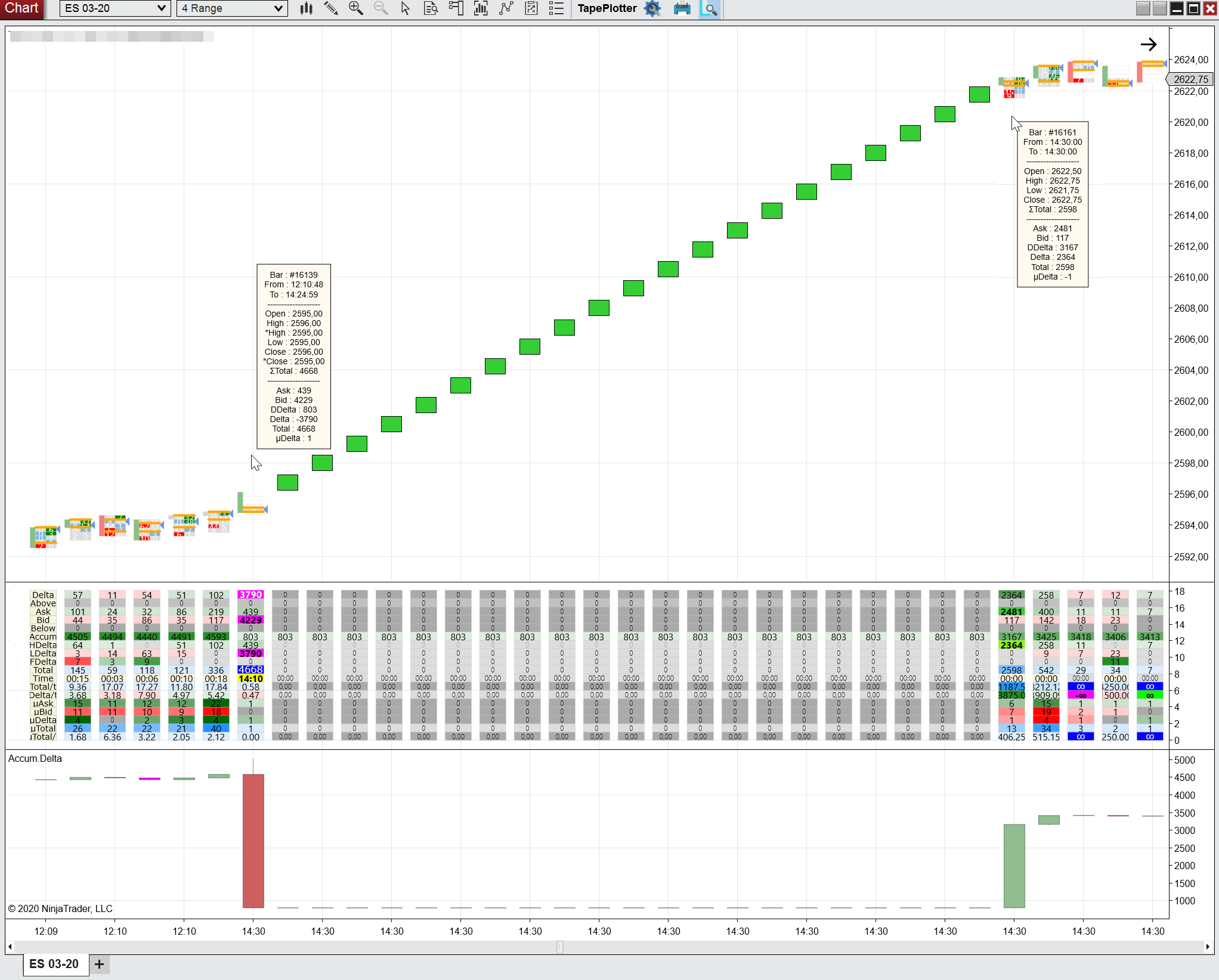Click the zoom out magnifier icon

click(x=380, y=8)
